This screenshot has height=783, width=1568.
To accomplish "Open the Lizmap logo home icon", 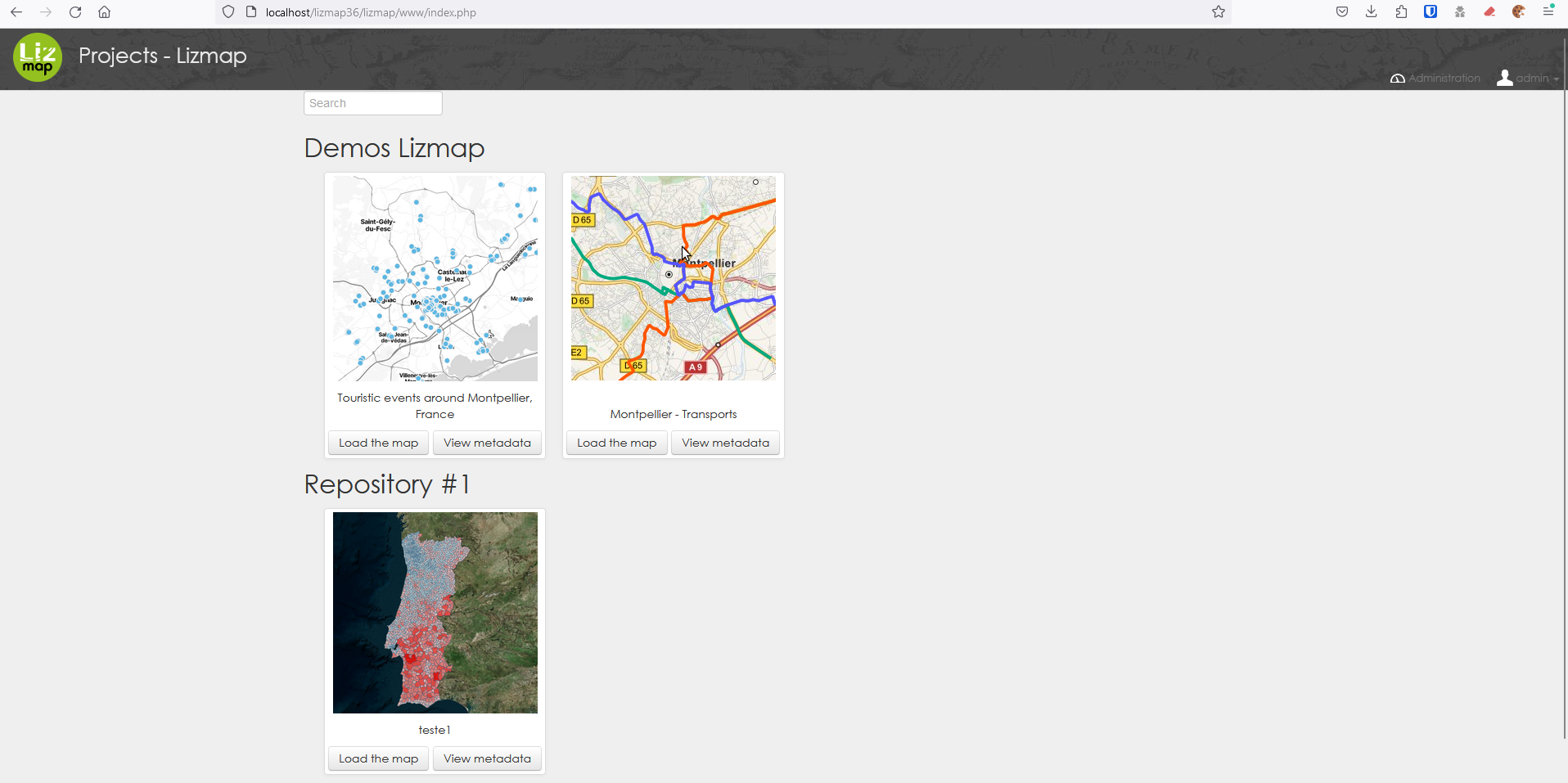I will point(37,57).
